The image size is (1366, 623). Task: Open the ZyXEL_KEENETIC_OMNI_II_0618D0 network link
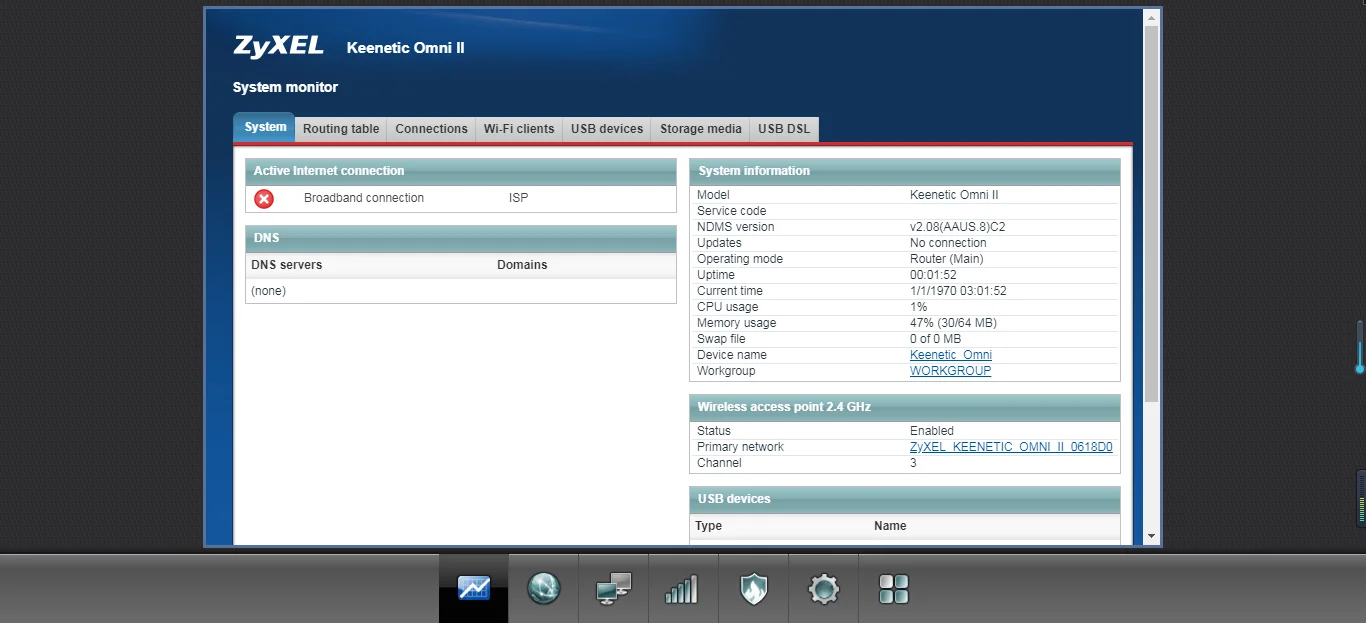[x=1011, y=447]
